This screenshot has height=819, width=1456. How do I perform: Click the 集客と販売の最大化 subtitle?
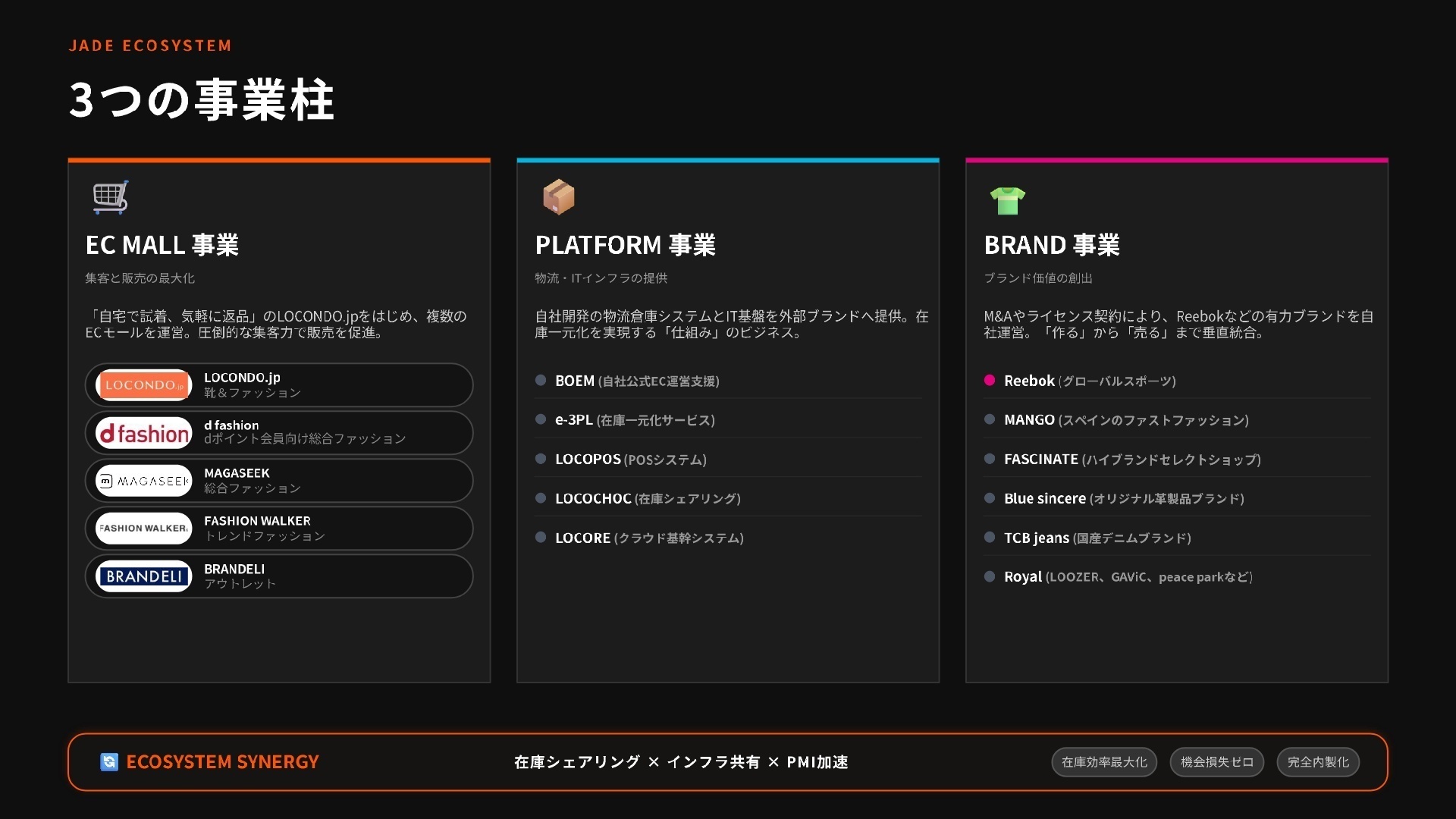point(140,278)
